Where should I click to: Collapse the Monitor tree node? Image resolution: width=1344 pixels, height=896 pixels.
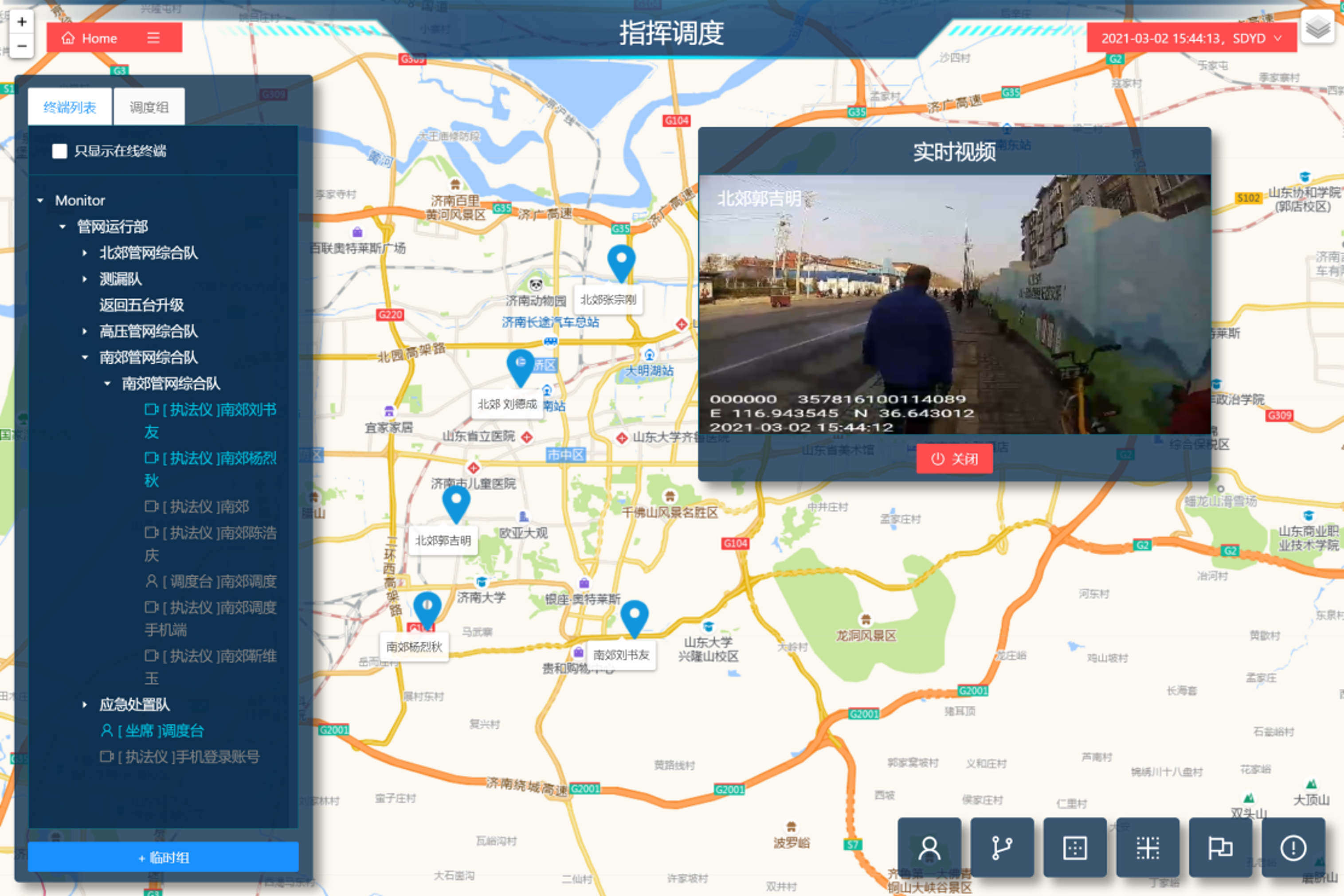coord(40,200)
